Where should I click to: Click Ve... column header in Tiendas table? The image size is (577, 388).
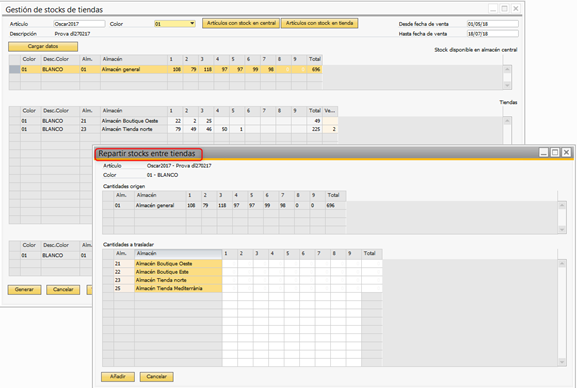pos(330,110)
